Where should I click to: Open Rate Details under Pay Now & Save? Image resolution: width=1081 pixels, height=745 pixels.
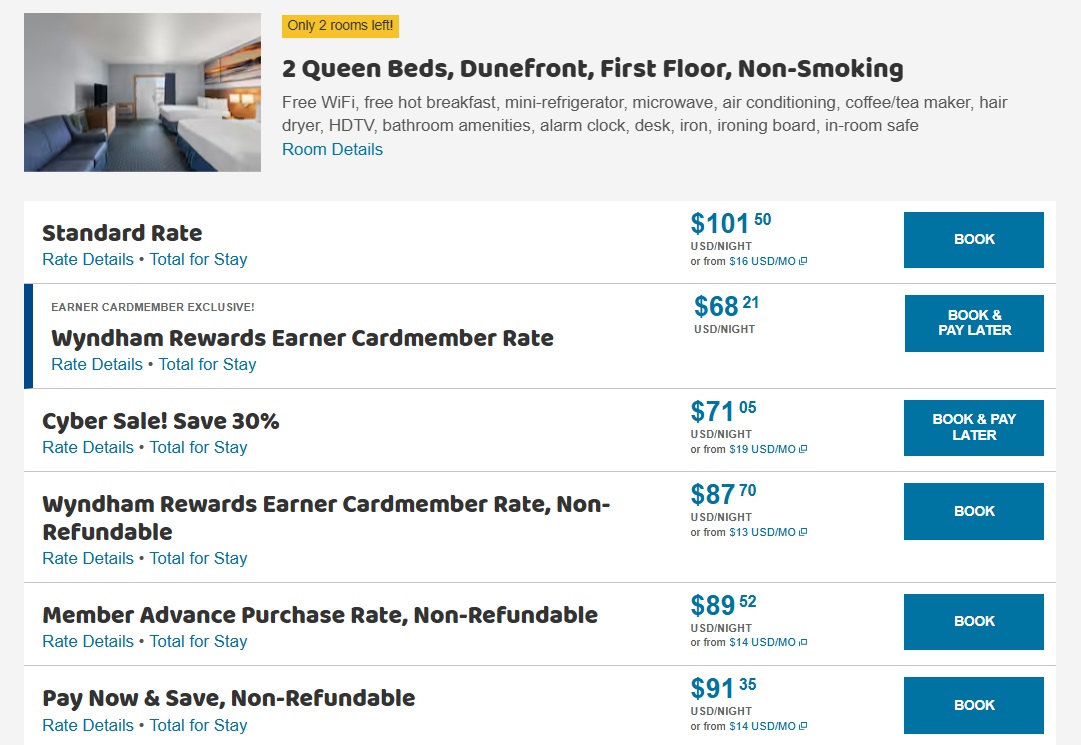pos(87,725)
